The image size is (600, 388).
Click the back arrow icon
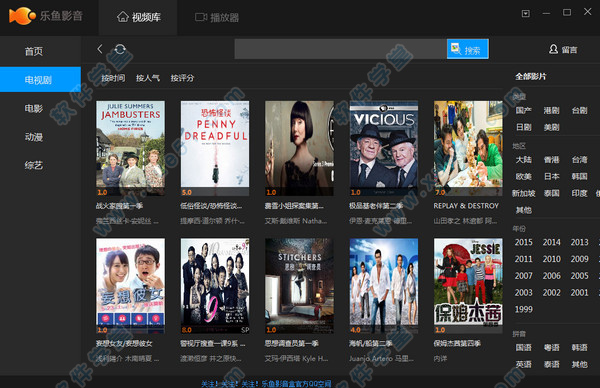[x=100, y=49]
